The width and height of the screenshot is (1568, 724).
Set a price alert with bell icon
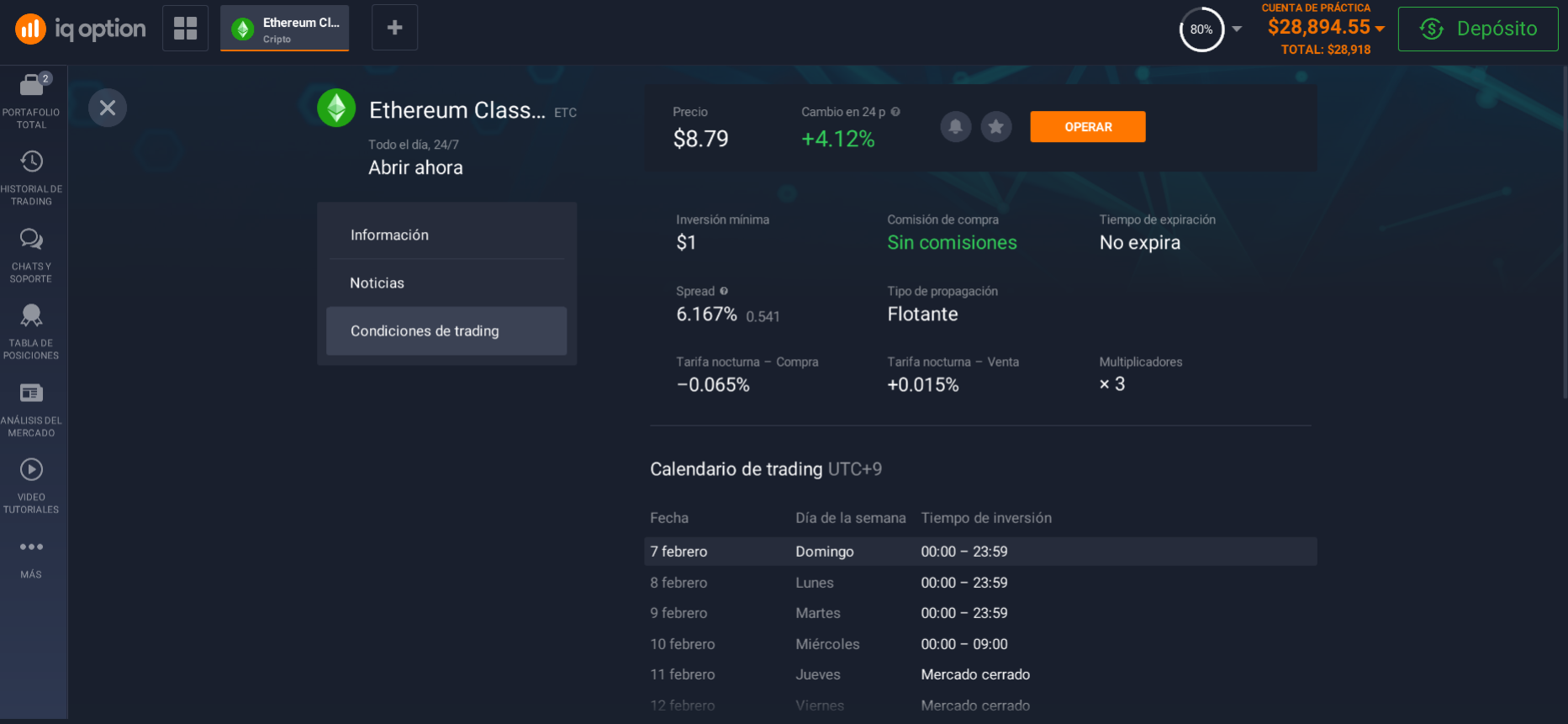click(955, 127)
